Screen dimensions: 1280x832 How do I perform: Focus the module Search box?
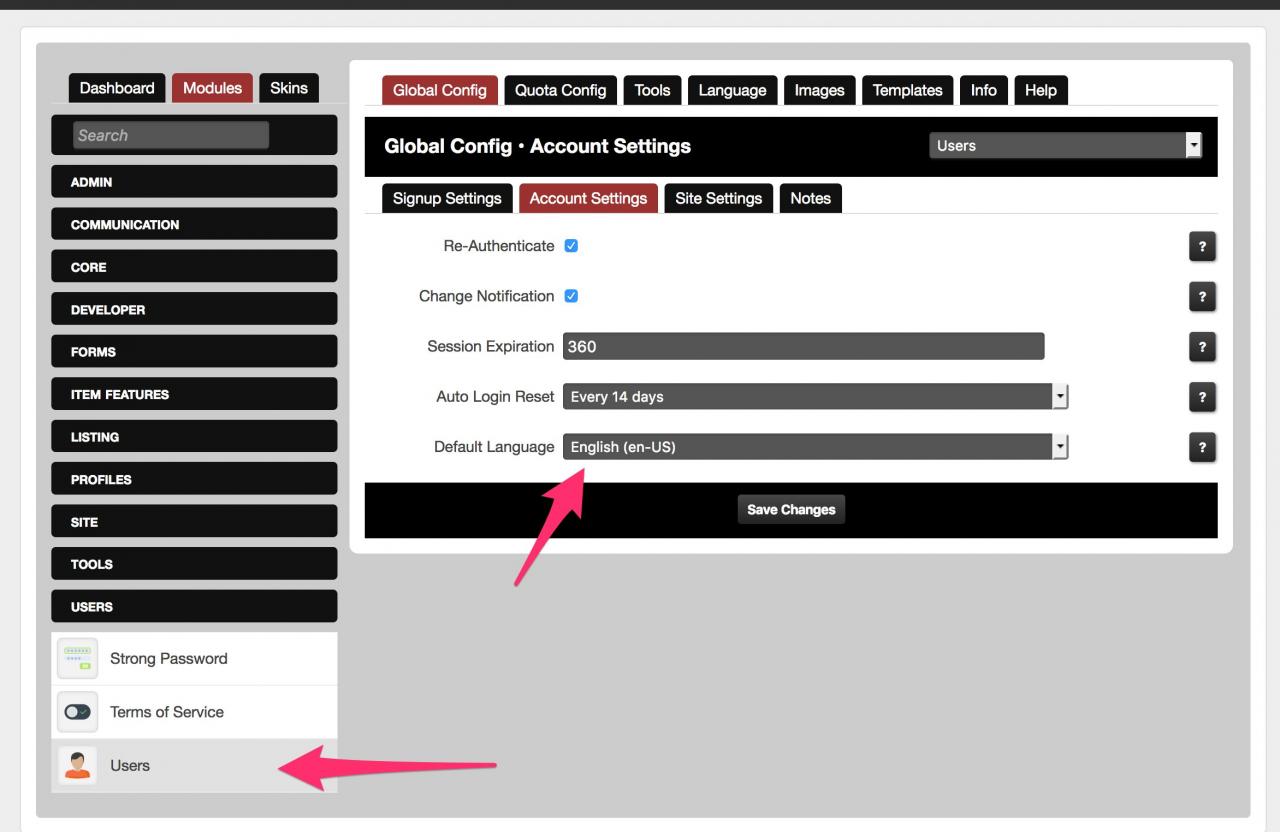click(171, 135)
